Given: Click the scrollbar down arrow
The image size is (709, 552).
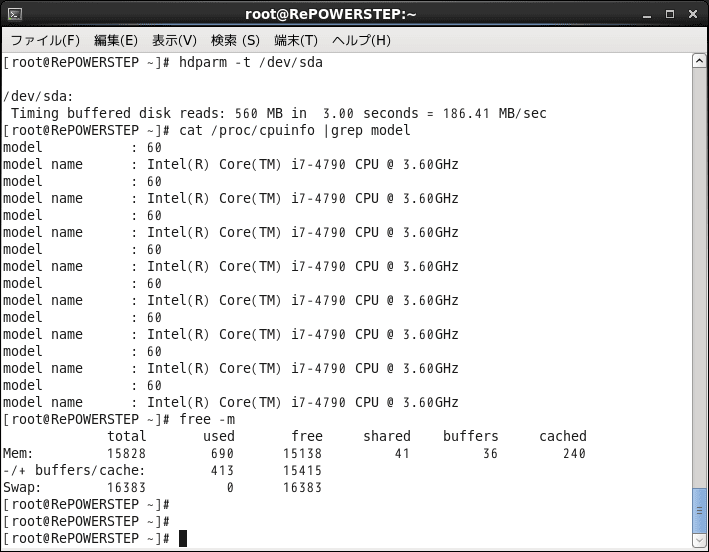Looking at the screenshot, I should [x=699, y=540].
